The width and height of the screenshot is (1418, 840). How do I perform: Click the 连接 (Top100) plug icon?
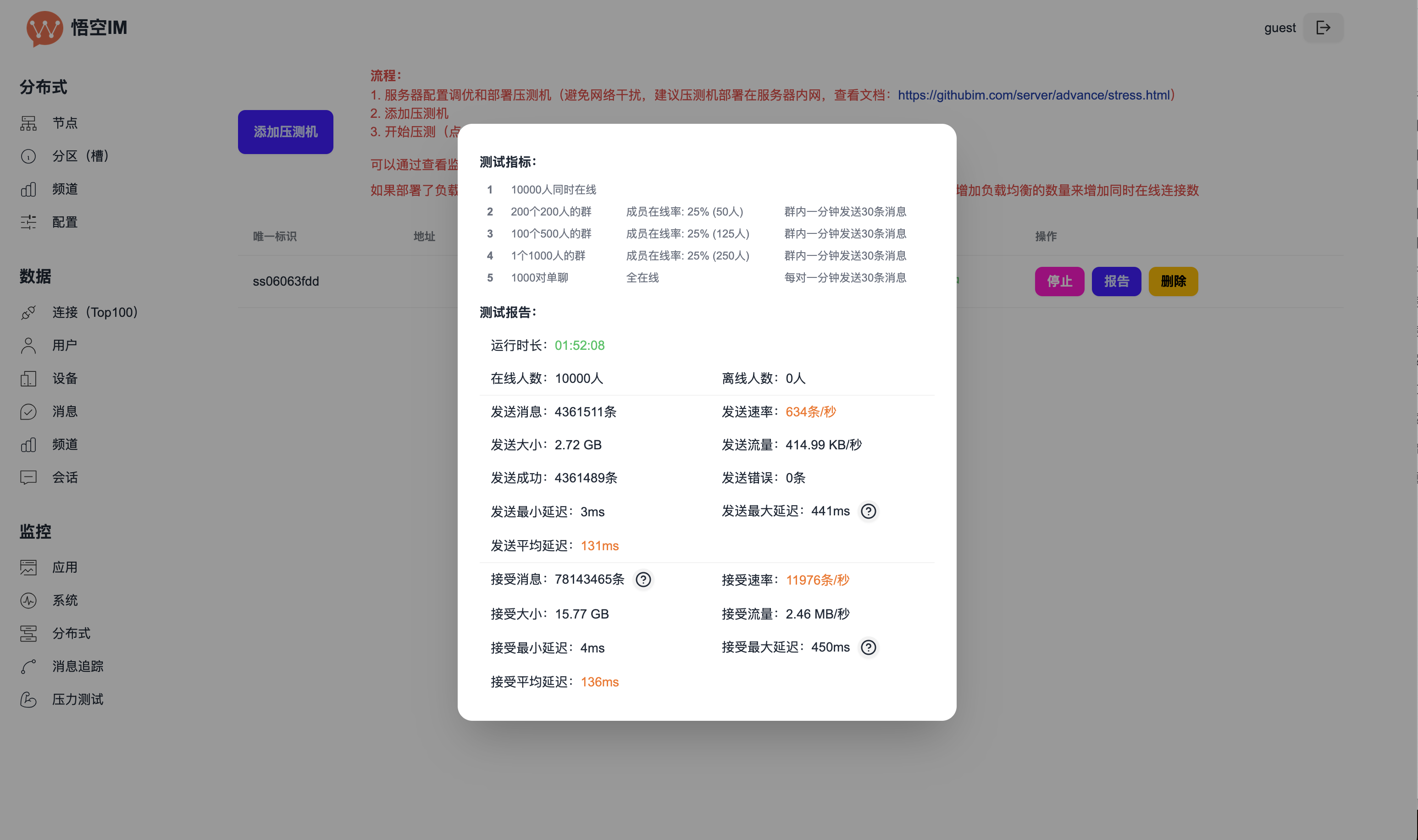pyautogui.click(x=28, y=312)
